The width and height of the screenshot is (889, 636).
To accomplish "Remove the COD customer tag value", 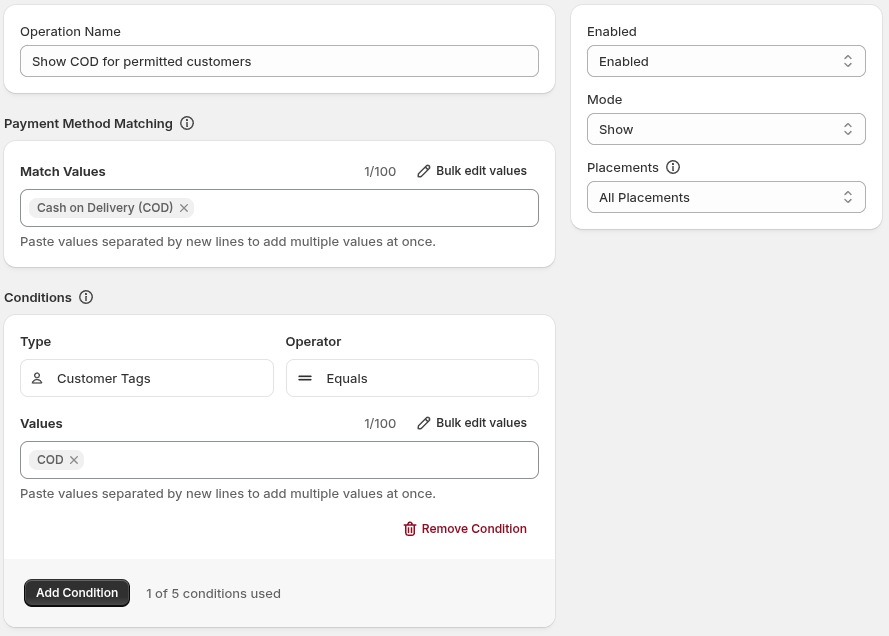I will click(x=74, y=460).
